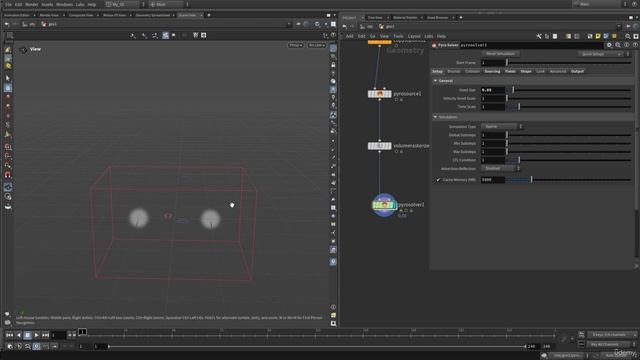Open network editor Layout menu

click(x=414, y=36)
